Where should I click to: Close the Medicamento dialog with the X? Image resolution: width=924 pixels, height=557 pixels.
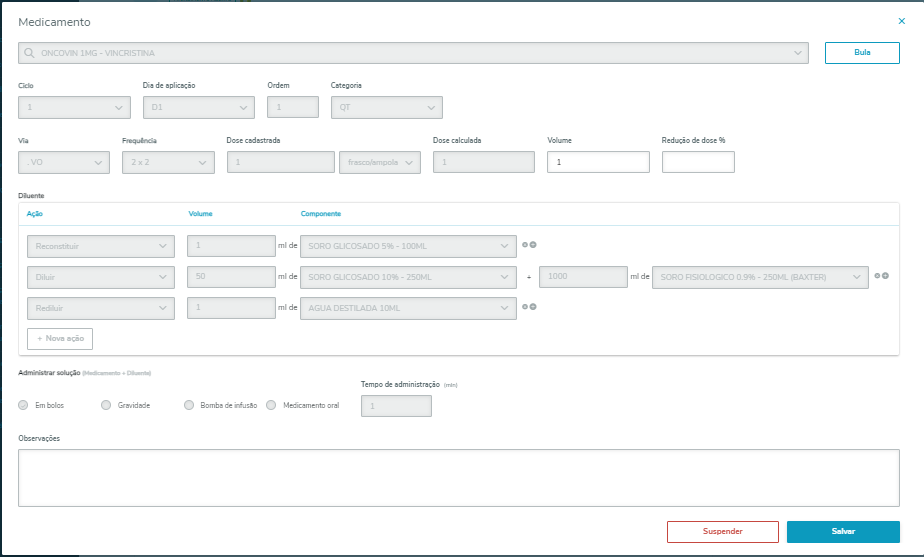click(902, 21)
